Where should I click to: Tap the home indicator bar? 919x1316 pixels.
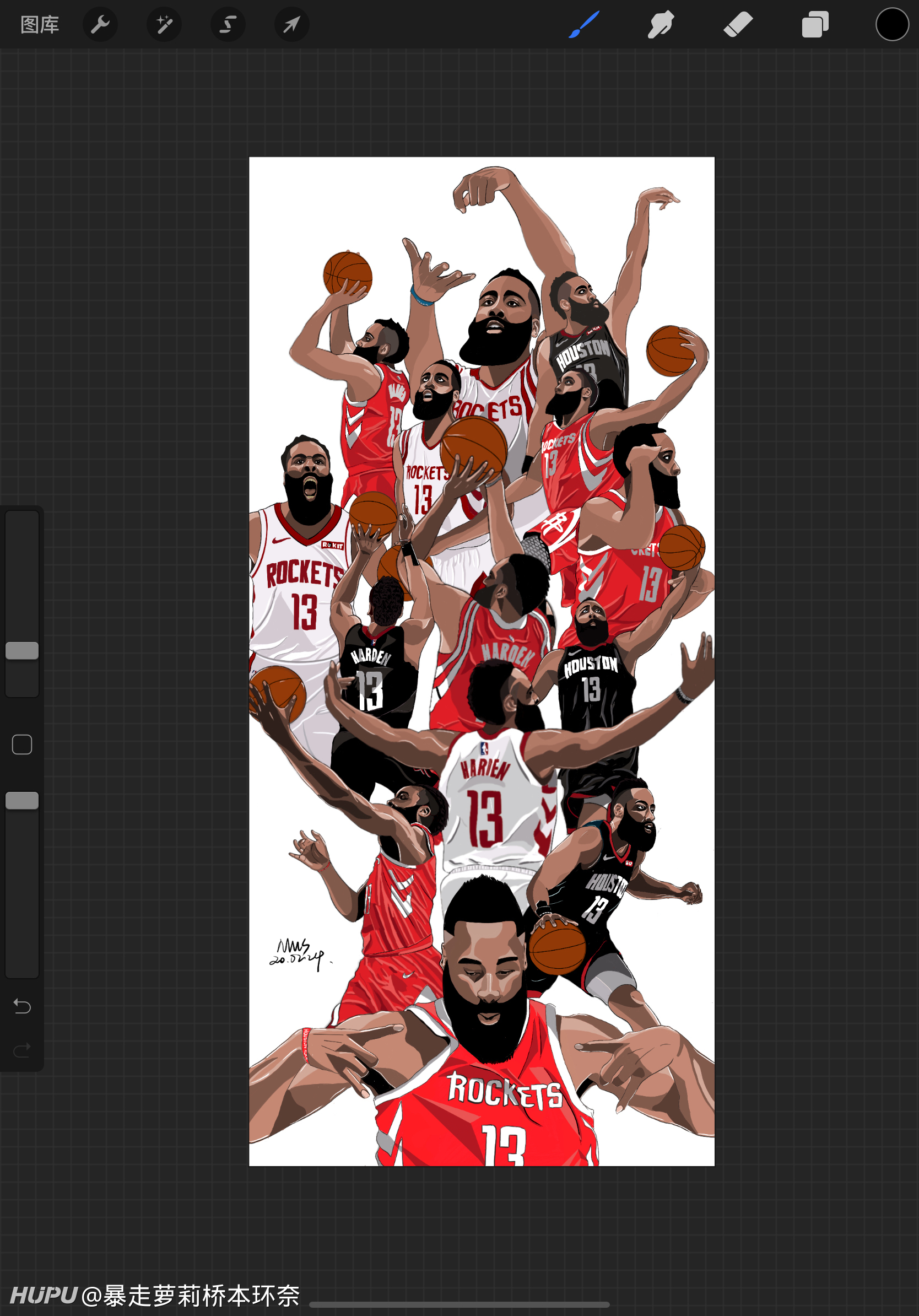click(x=459, y=1304)
